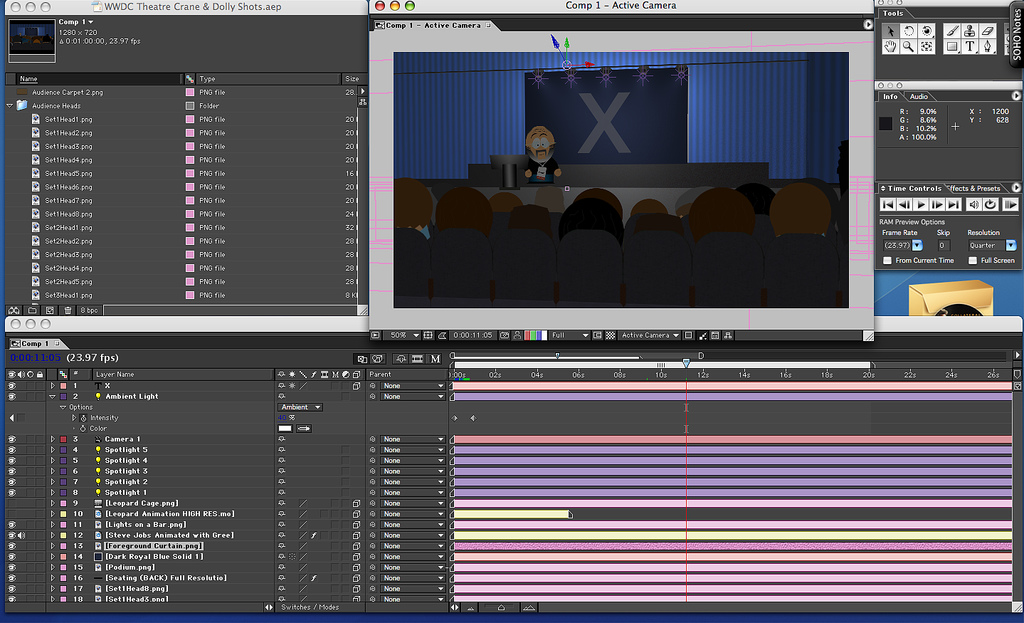Image resolution: width=1024 pixels, height=623 pixels.
Task: Step forward one frame in Time Controls
Action: [x=938, y=205]
